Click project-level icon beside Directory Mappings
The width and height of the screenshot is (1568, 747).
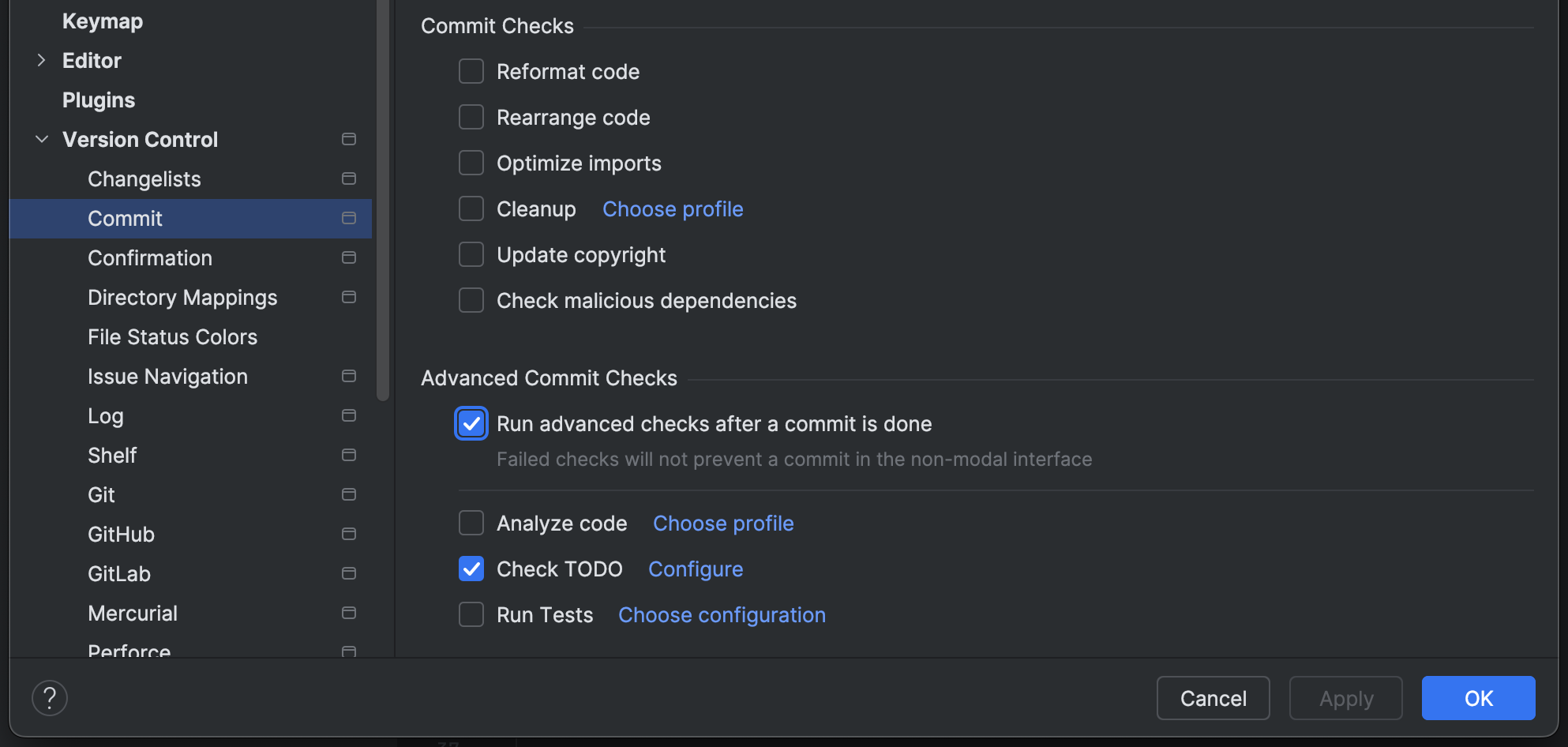point(349,298)
